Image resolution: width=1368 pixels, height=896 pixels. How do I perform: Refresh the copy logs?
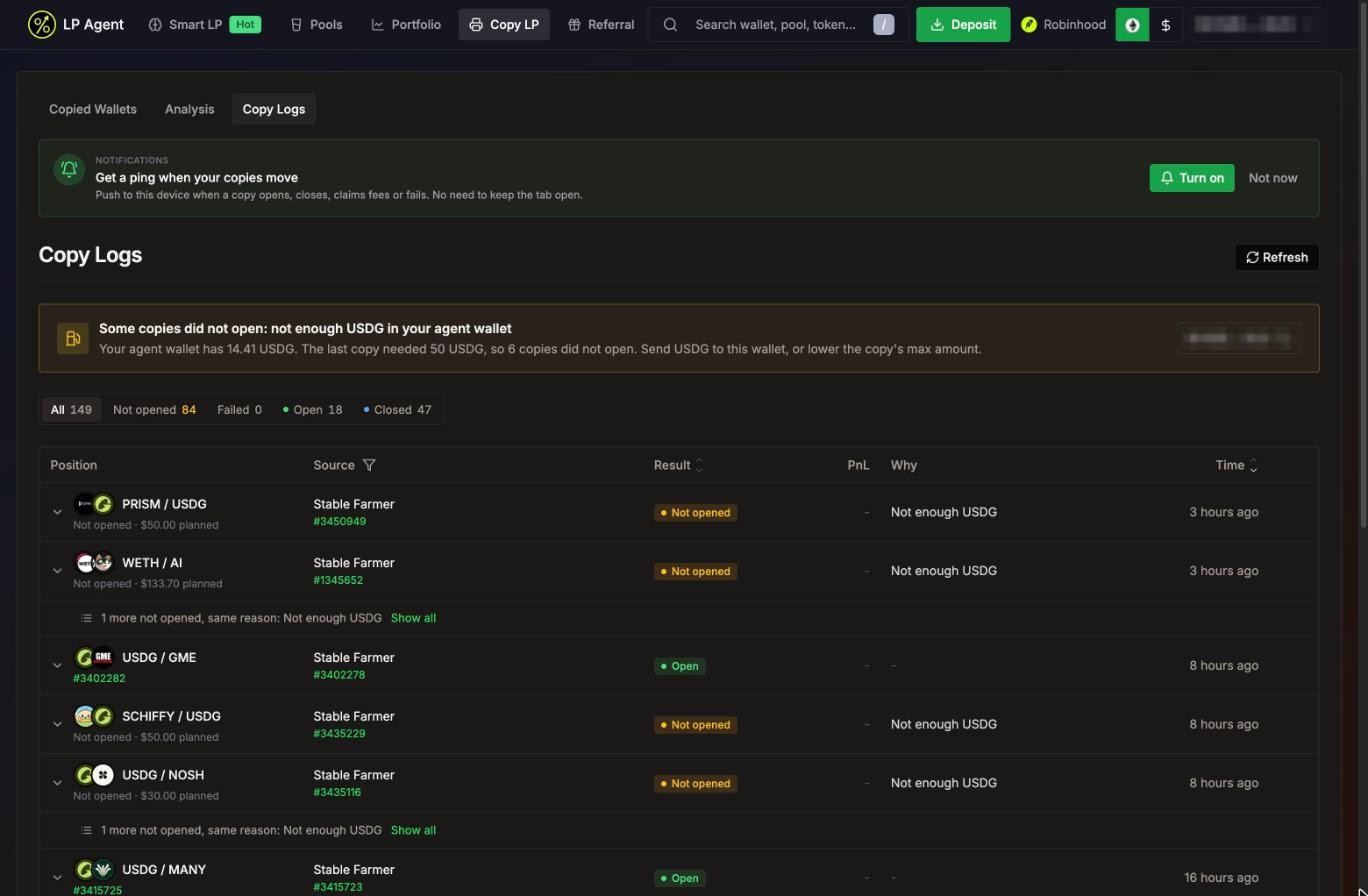click(x=1277, y=257)
